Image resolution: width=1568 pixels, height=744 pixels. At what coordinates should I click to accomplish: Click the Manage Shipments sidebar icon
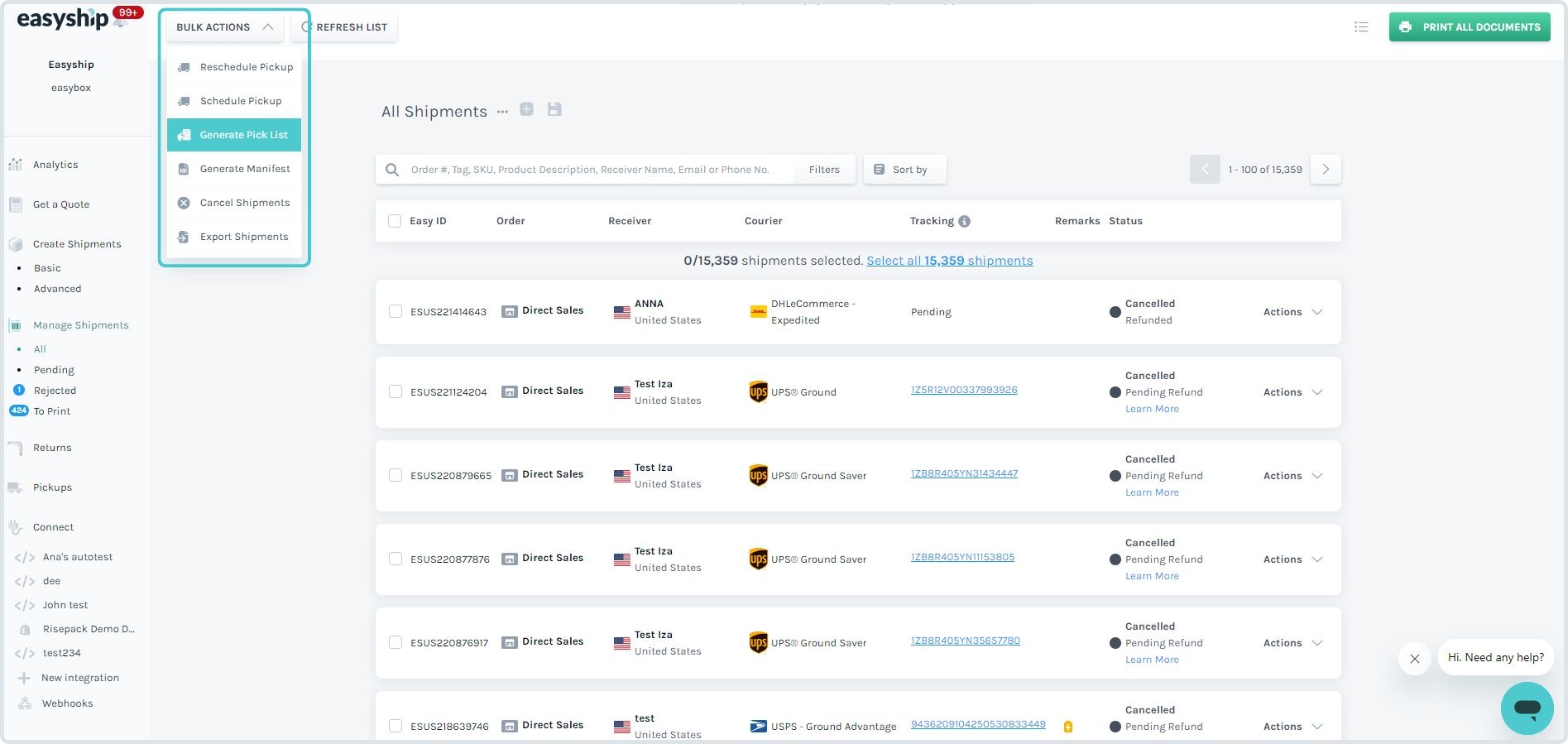[15, 325]
